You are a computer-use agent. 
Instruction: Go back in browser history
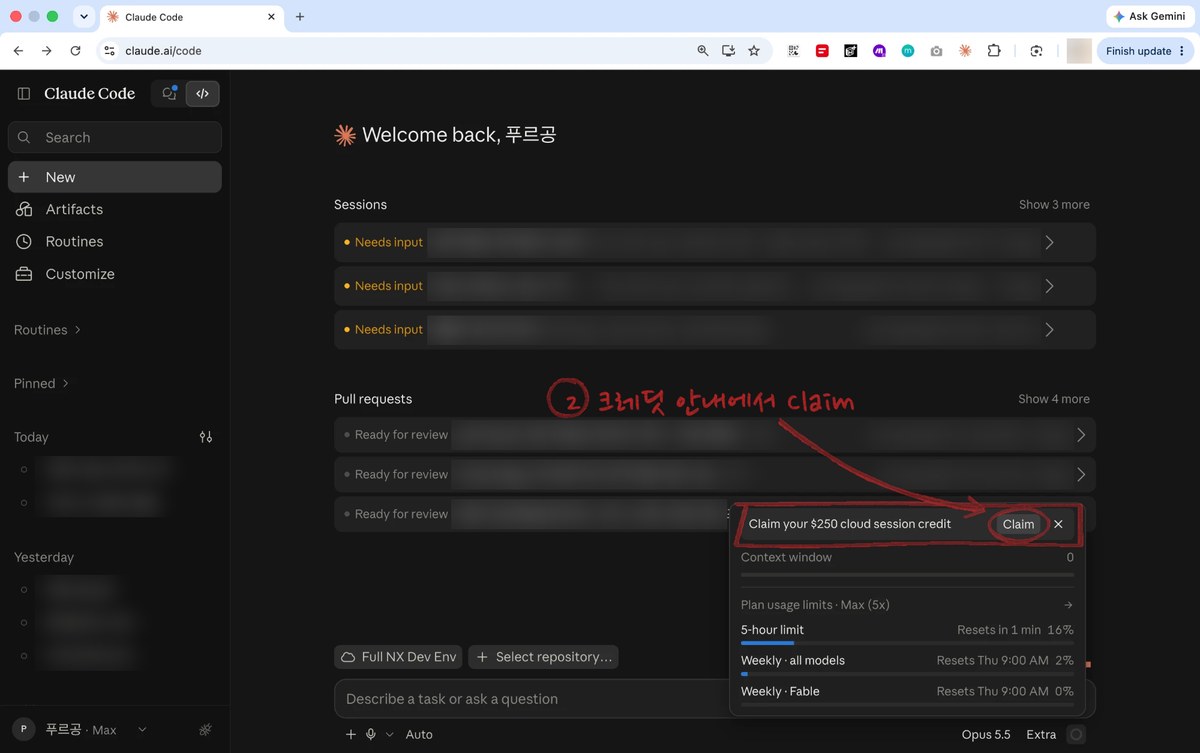click(18, 51)
